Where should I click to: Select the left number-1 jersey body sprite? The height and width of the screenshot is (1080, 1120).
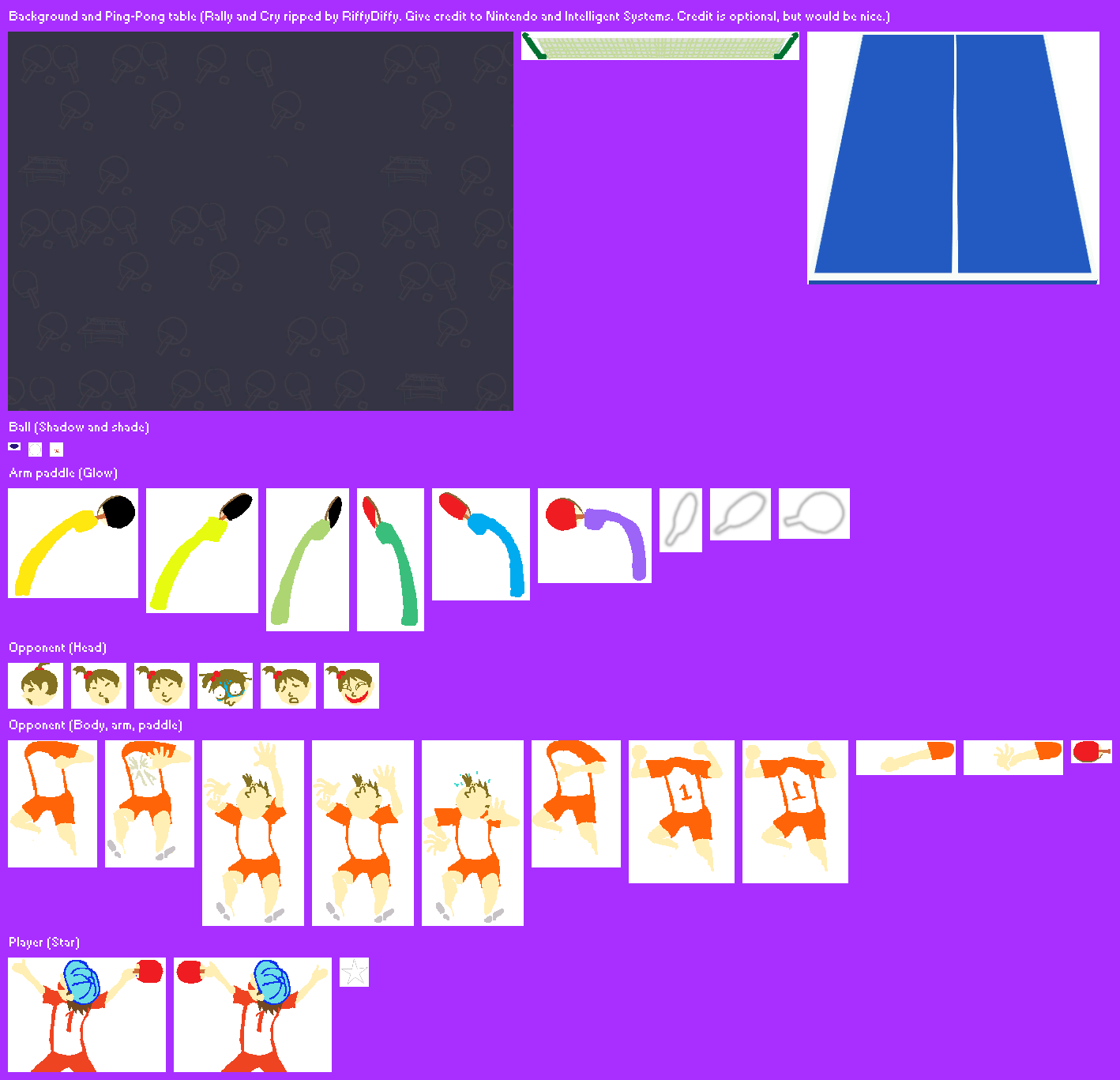click(x=682, y=811)
